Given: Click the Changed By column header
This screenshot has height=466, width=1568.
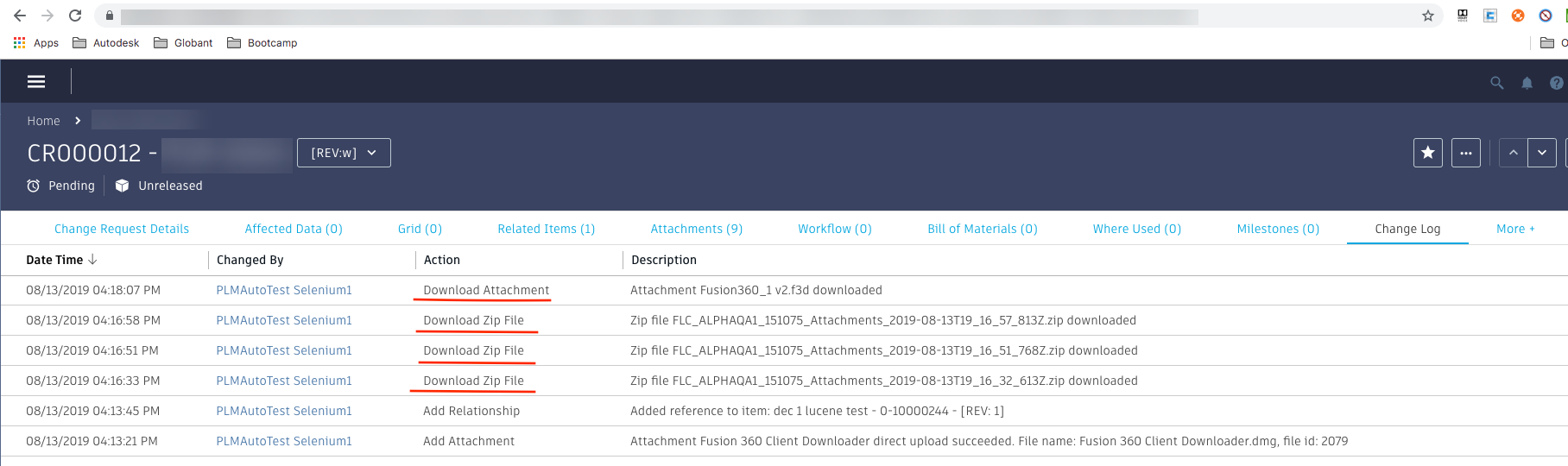Looking at the screenshot, I should coord(250,260).
